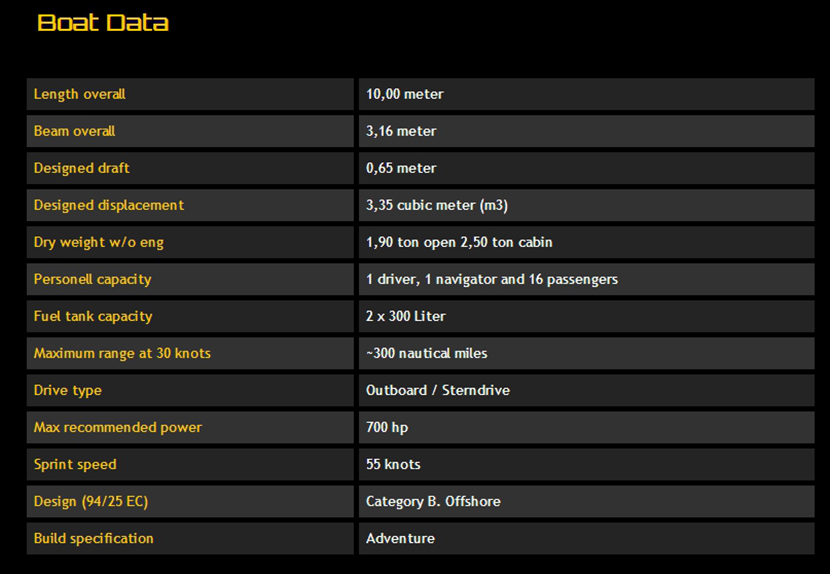The image size is (830, 574).
Task: Click the 10,00 meter value cell
Action: (x=405, y=94)
